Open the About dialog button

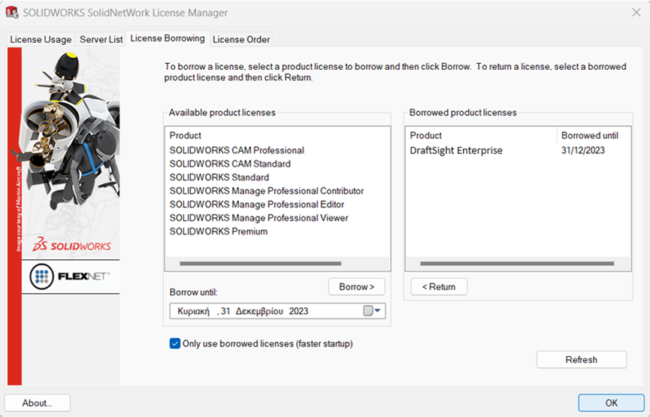click(x=37, y=402)
